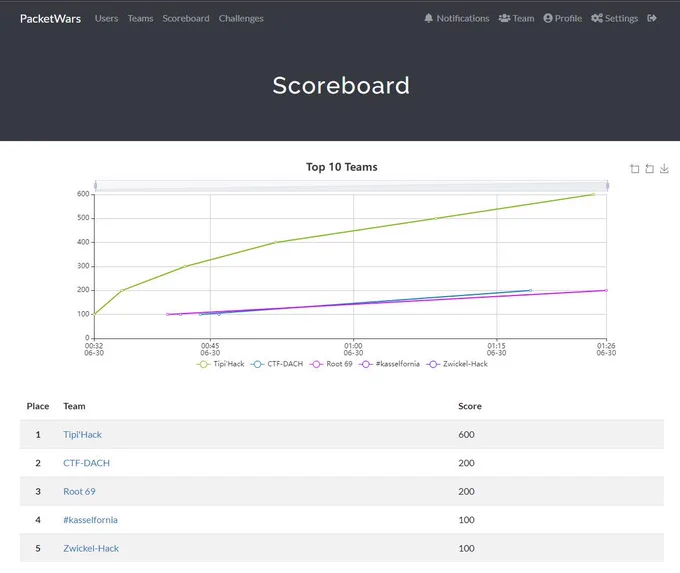Image resolution: width=680 pixels, height=573 pixels.
Task: Open the Team menu item
Action: pos(516,18)
